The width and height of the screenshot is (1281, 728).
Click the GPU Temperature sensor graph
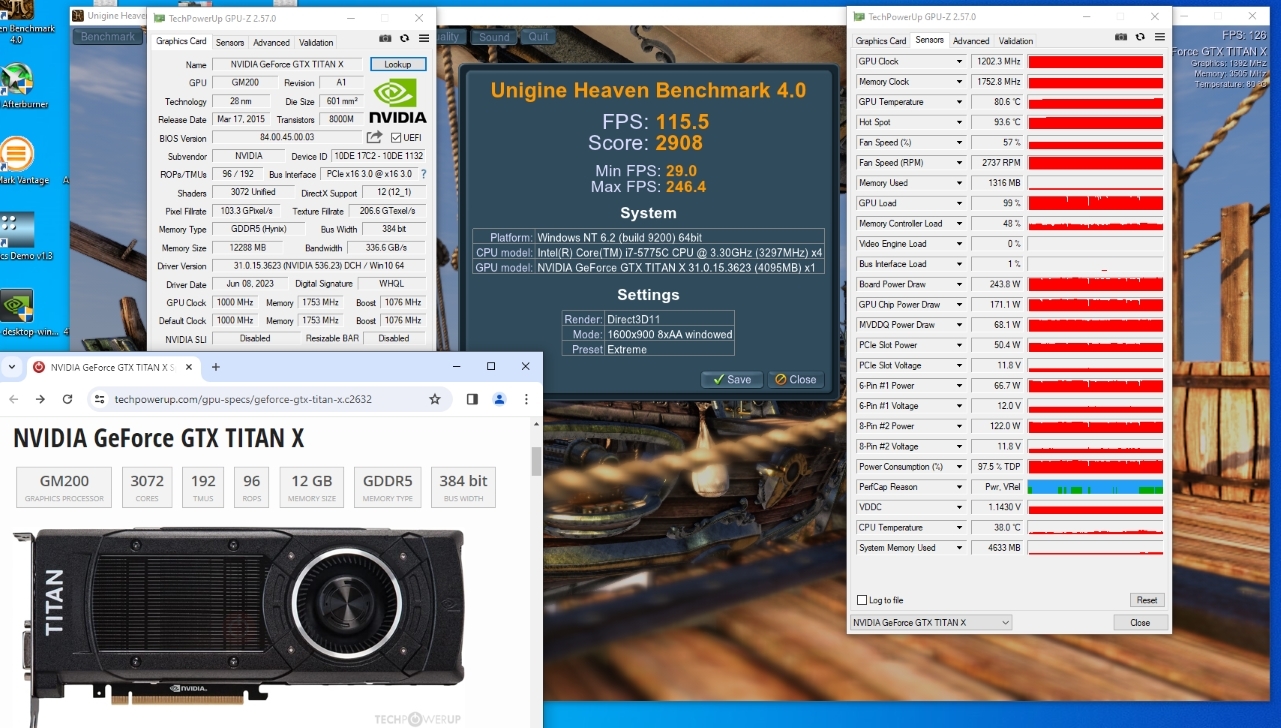[x=1095, y=102]
